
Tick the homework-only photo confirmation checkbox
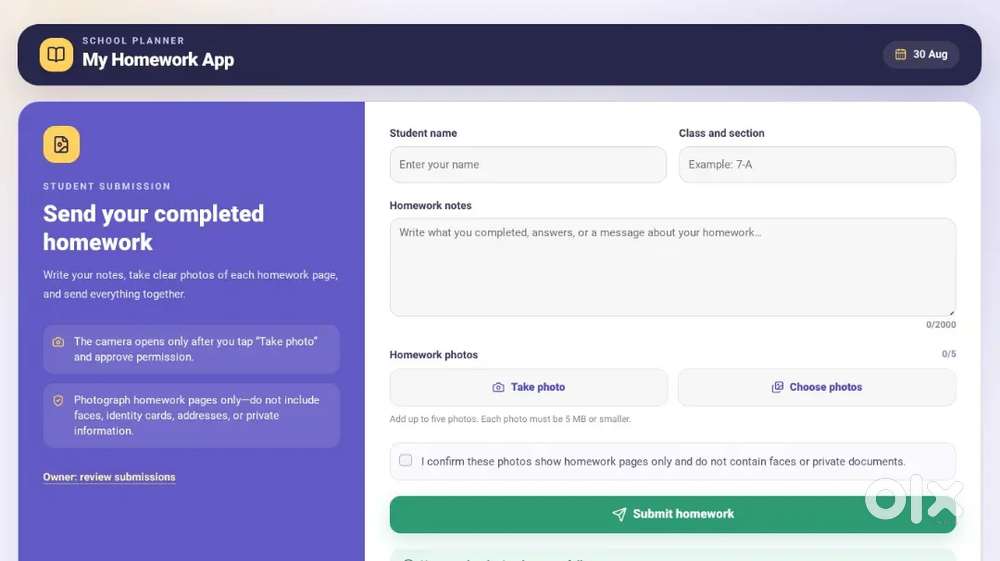406,460
